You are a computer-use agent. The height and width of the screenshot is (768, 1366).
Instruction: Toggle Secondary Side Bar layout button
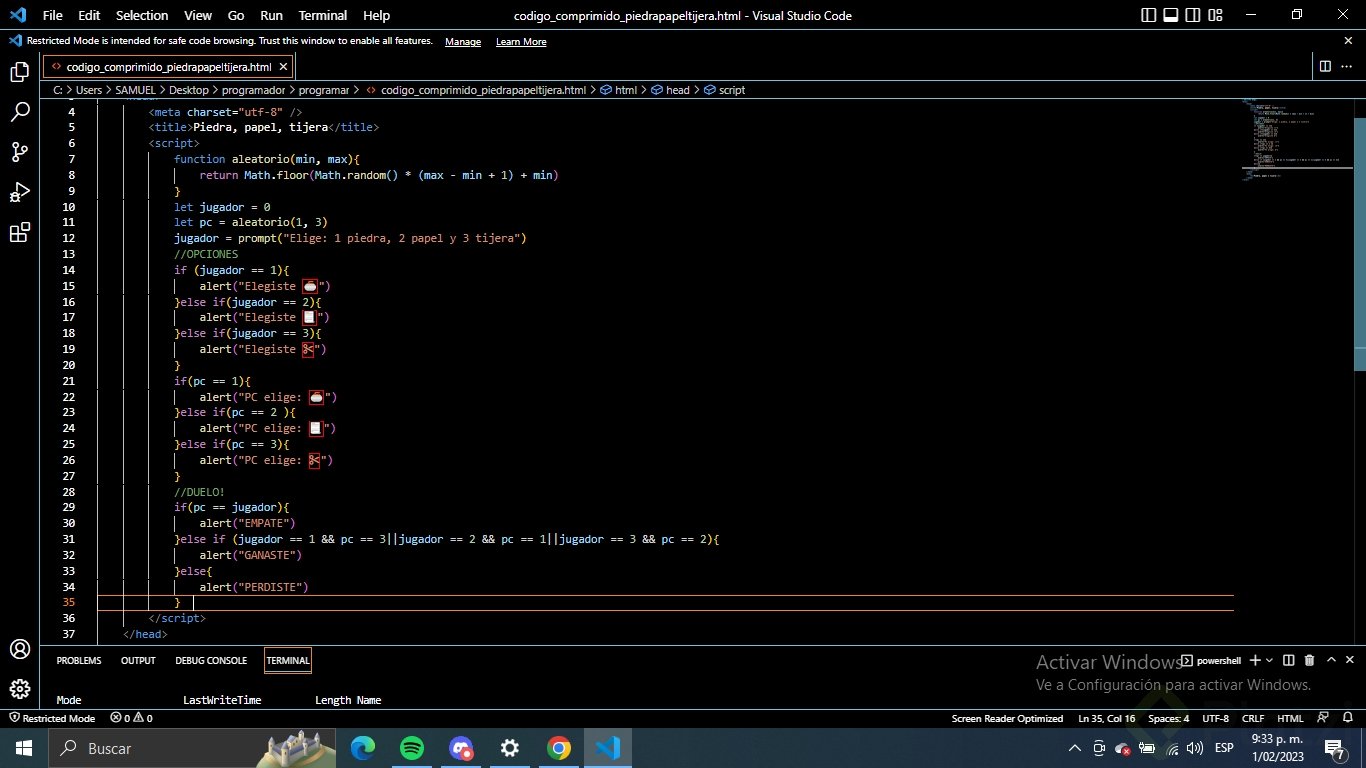[1194, 15]
